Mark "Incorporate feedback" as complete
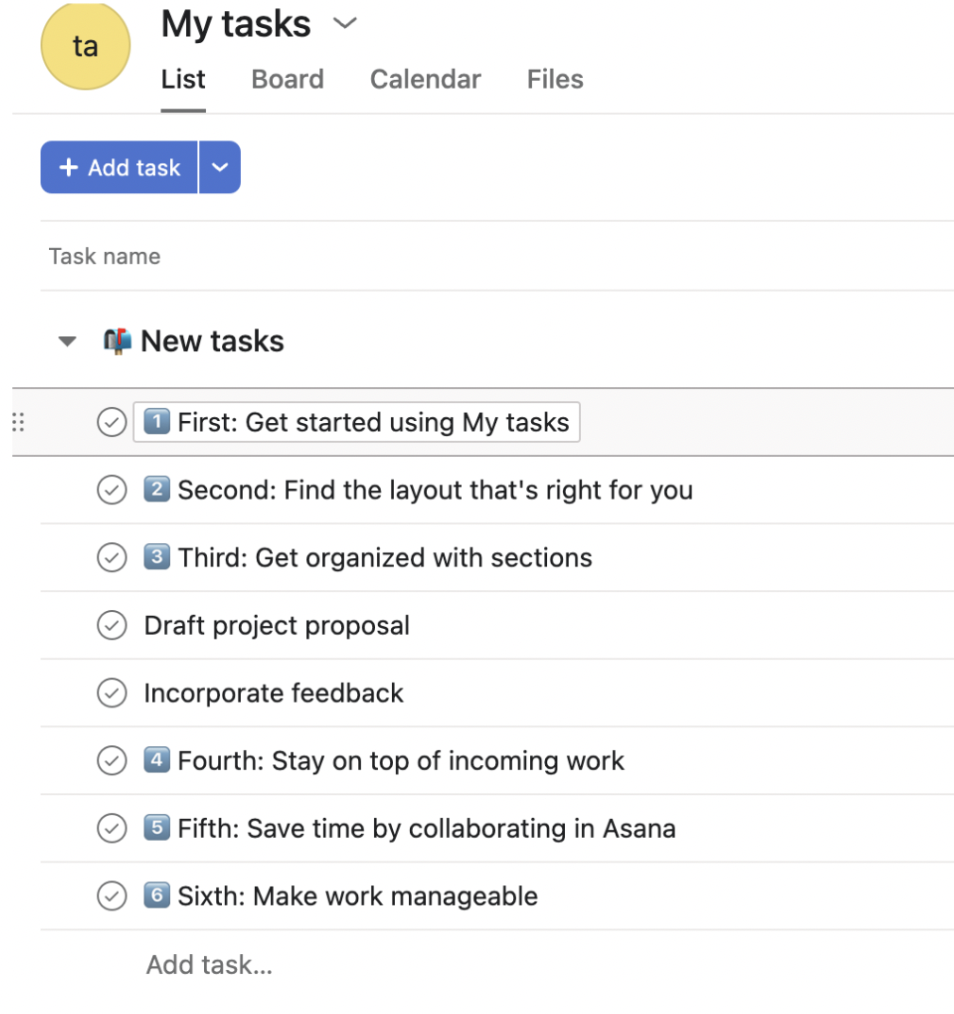Image resolution: width=954 pixels, height=1014 pixels. point(112,693)
